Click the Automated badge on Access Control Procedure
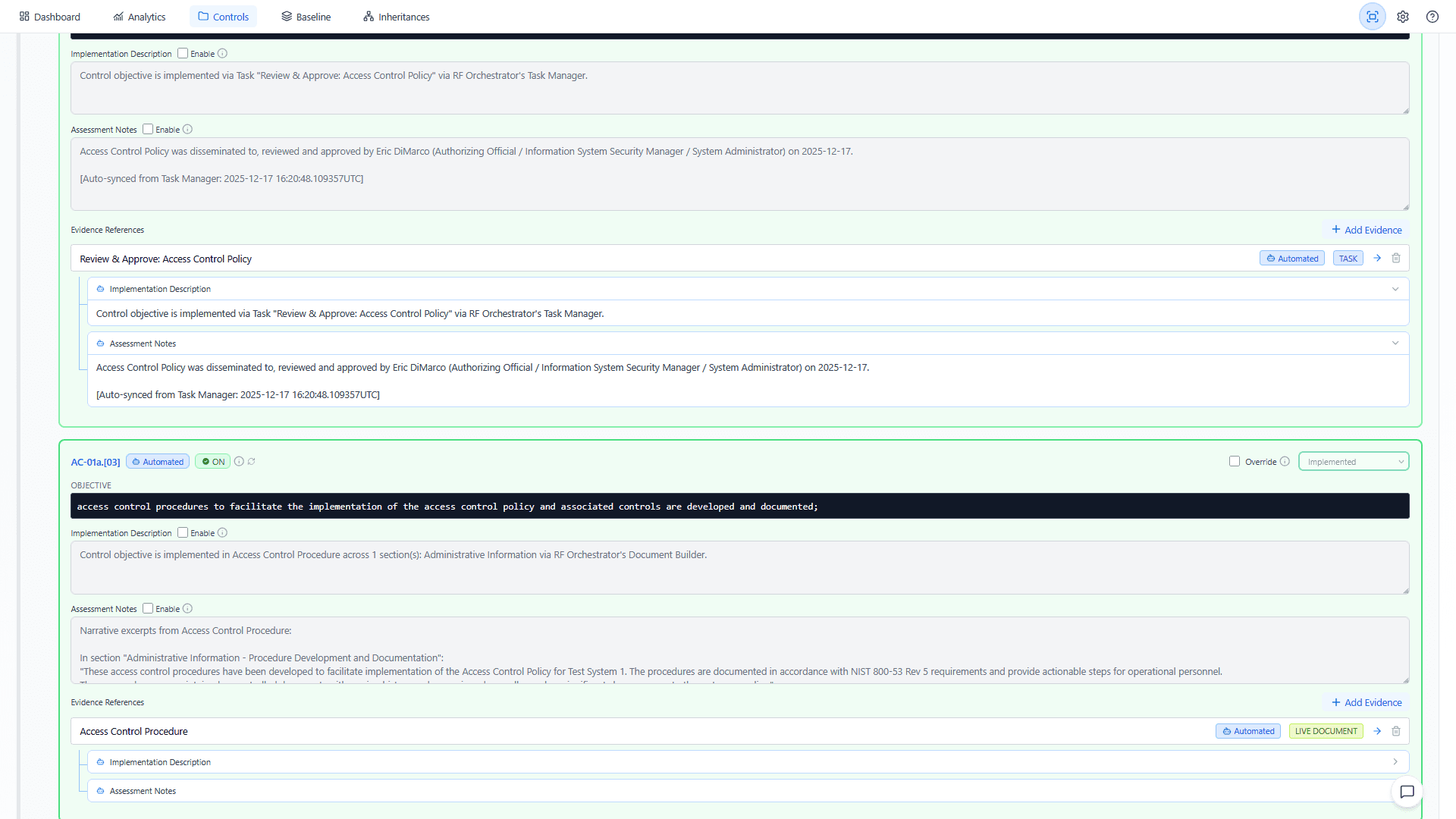1456x819 pixels. click(x=1247, y=731)
